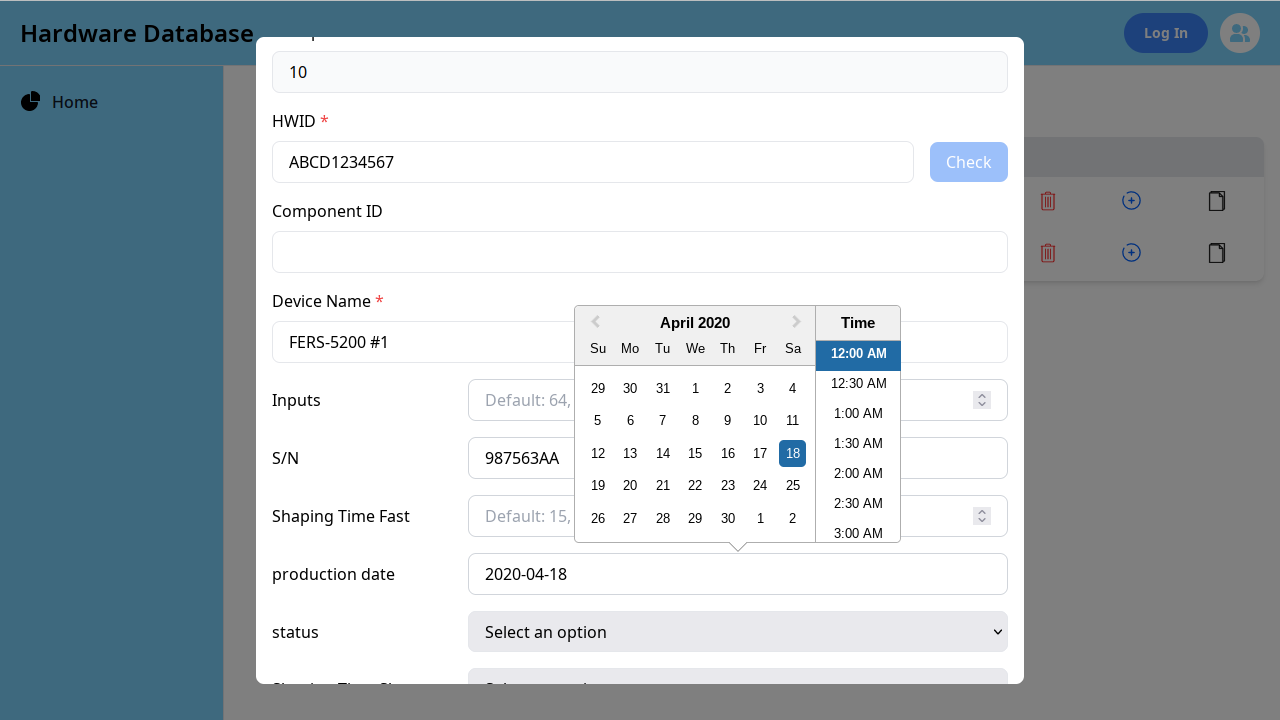Click the second row blue add-circle icon
The image size is (1280, 720).
[x=1131, y=253]
